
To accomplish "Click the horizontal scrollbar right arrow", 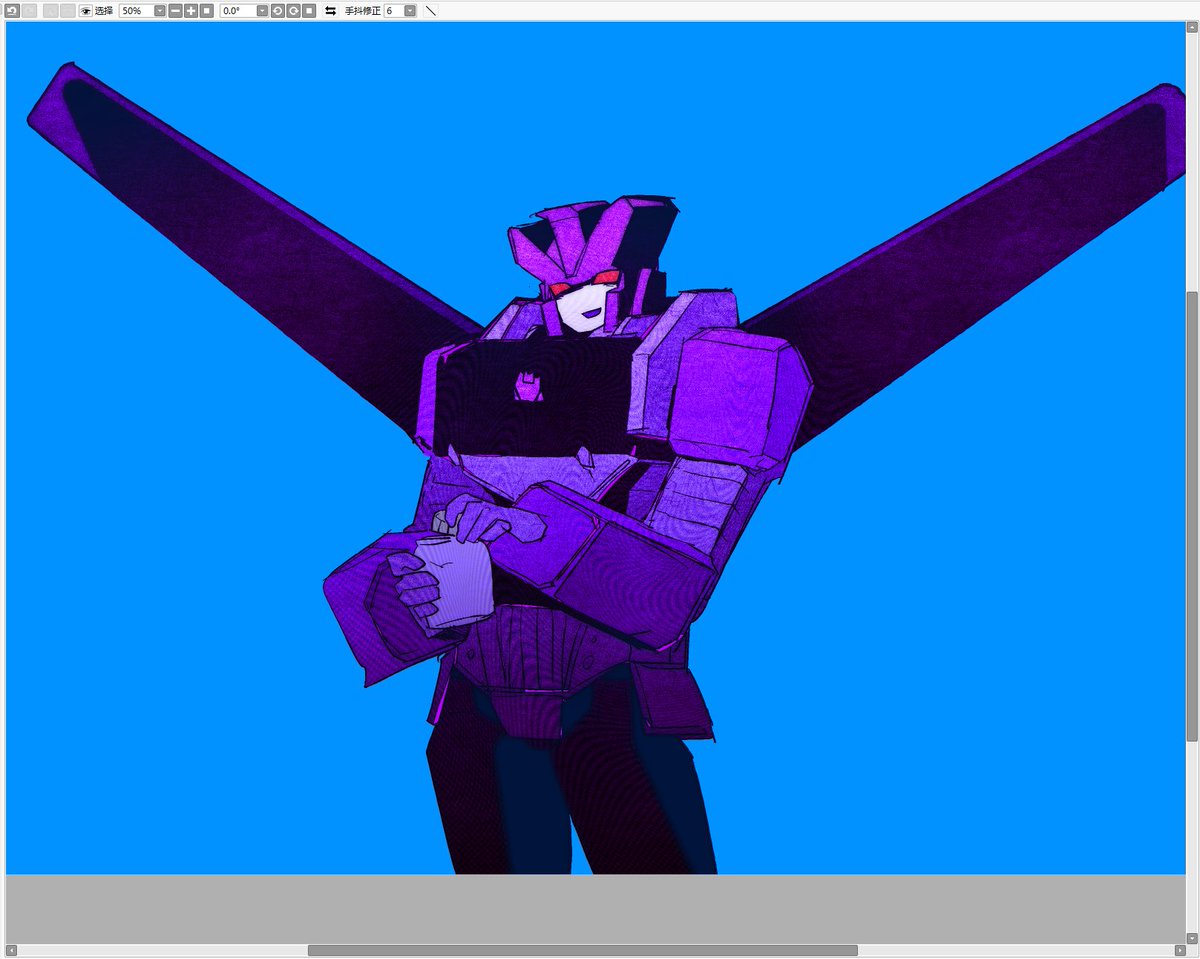I will point(1179,950).
